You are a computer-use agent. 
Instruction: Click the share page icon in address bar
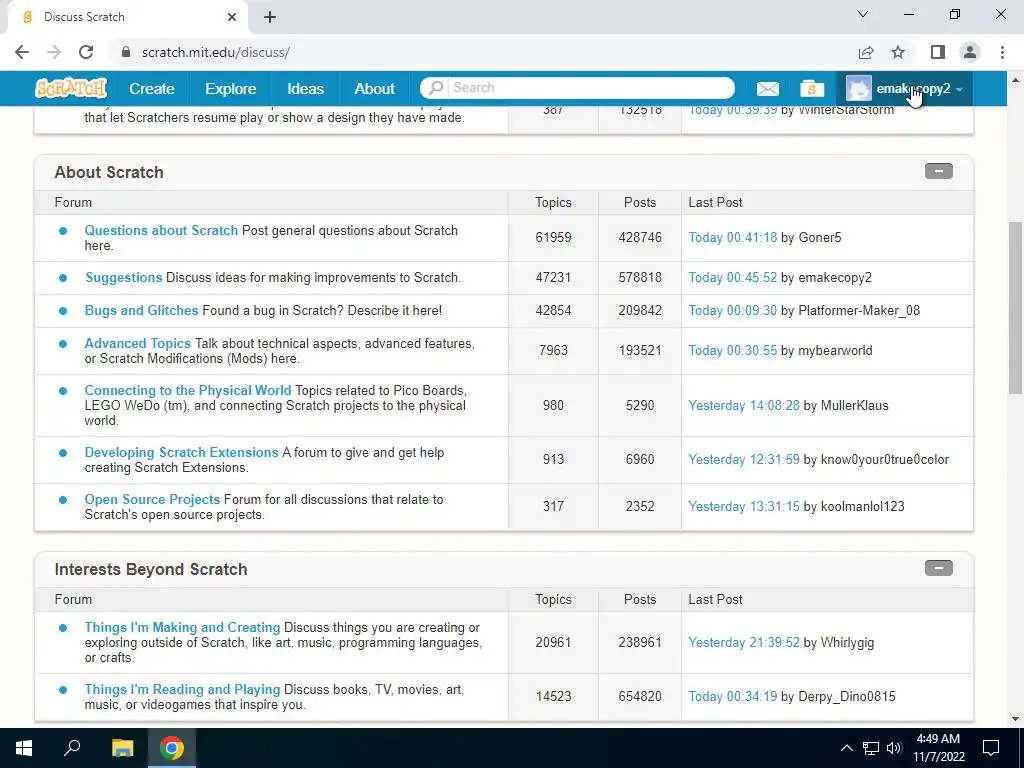(866, 52)
